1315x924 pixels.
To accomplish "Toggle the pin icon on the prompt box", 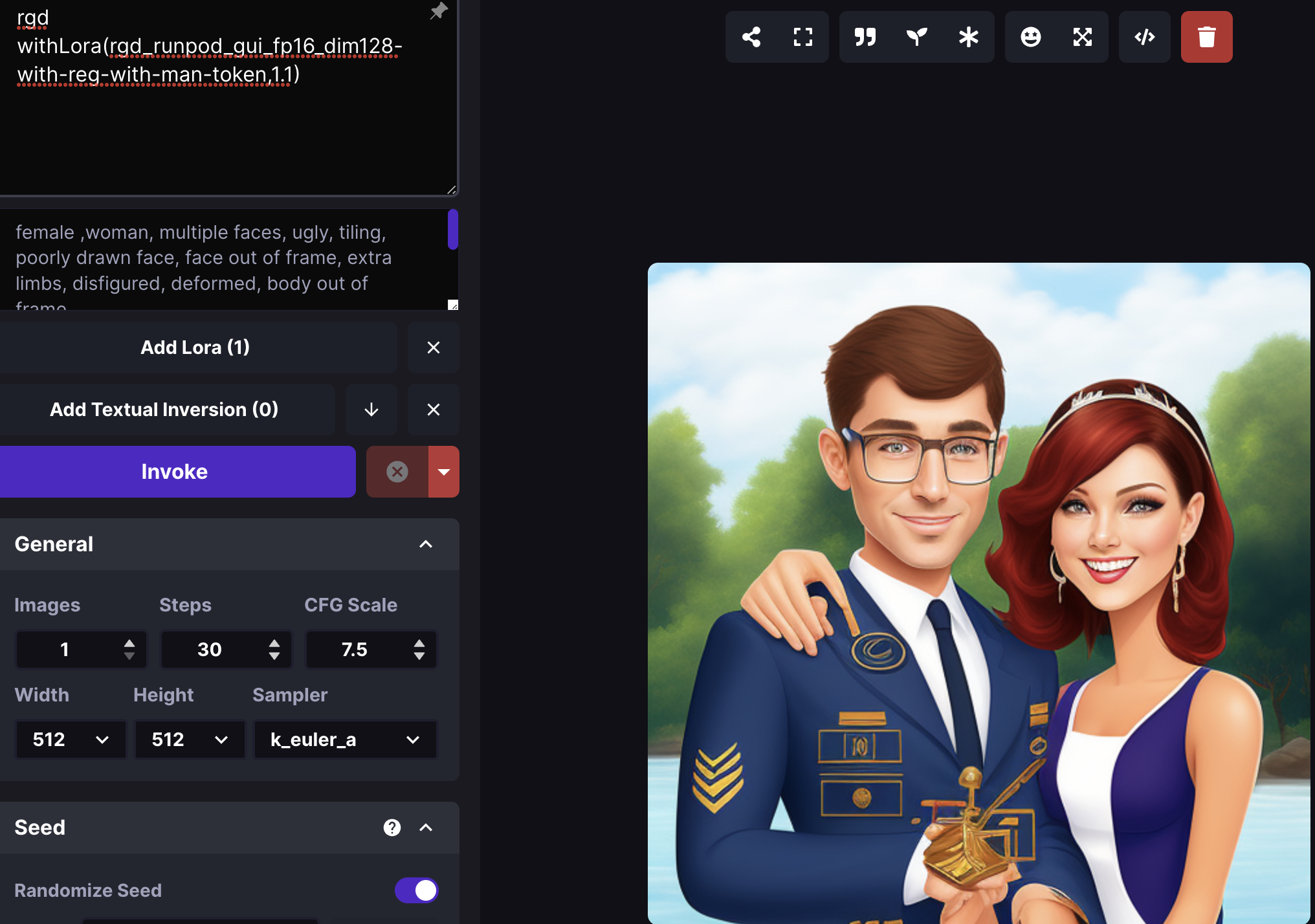I will click(x=439, y=11).
